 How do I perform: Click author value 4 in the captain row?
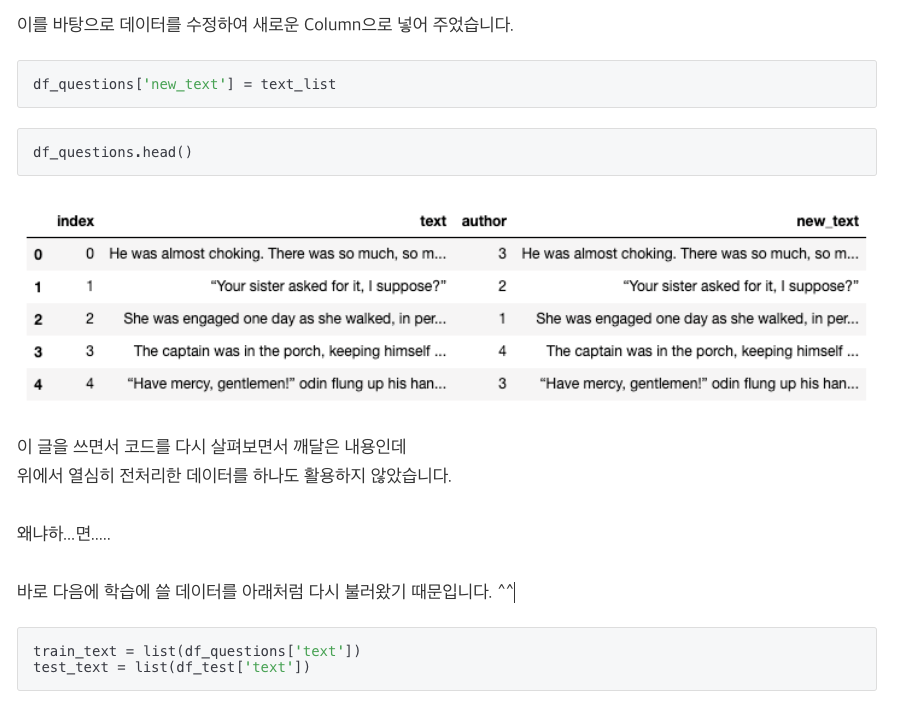click(502, 351)
